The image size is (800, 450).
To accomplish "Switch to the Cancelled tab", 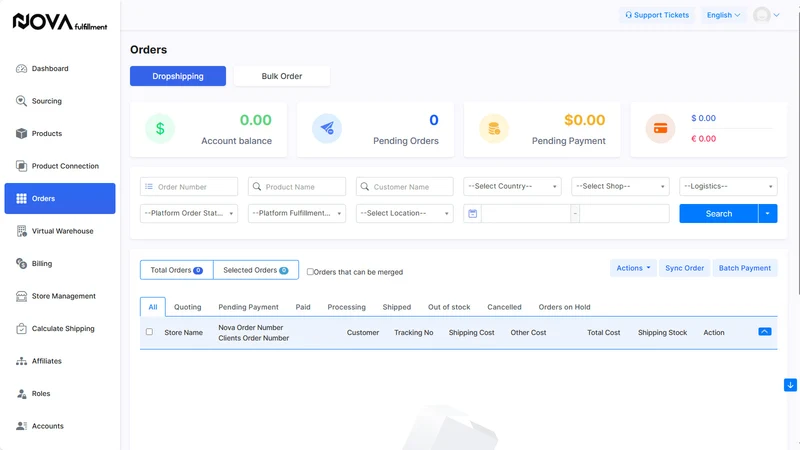I will click(504, 307).
